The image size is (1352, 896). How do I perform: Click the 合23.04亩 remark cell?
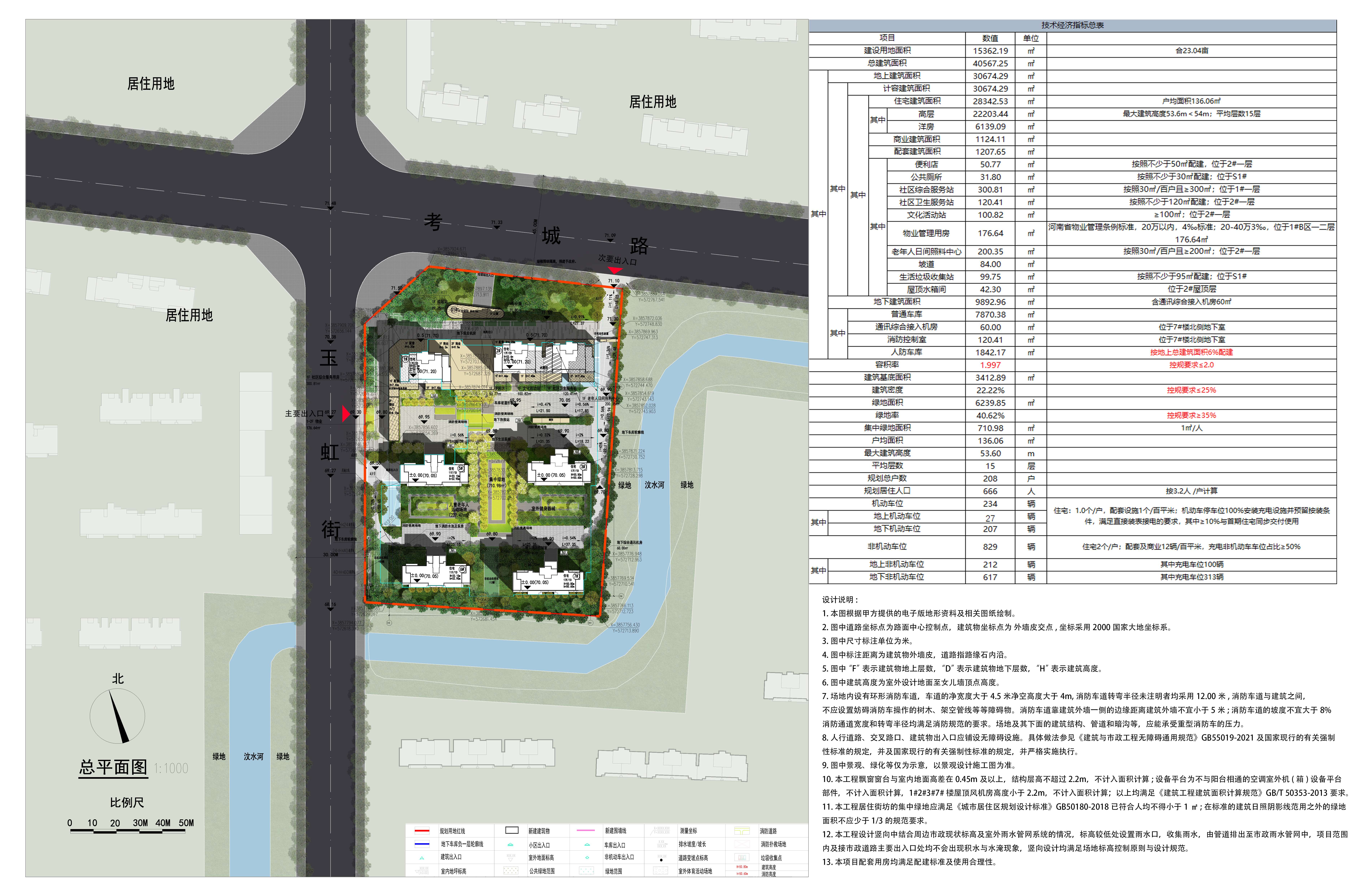(x=1191, y=51)
